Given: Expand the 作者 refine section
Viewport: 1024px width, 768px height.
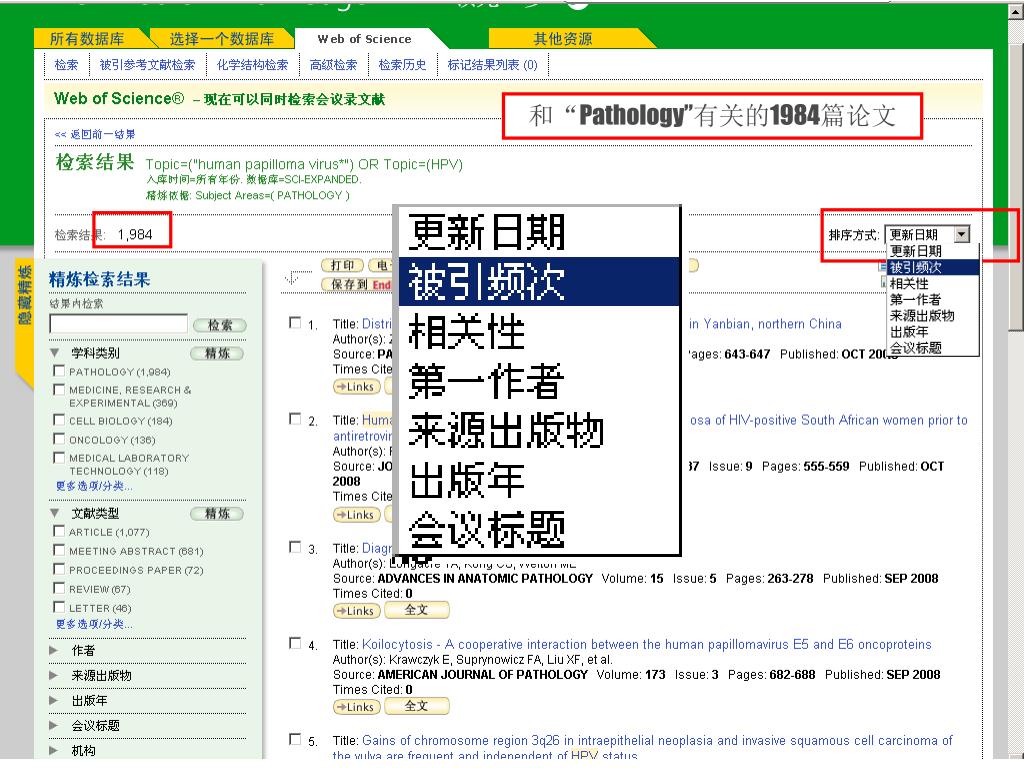Looking at the screenshot, I should tap(54, 650).
